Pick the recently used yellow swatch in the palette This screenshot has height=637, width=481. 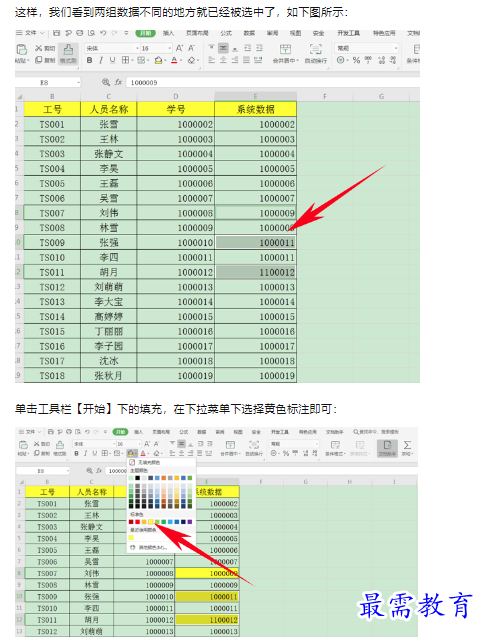click(131, 537)
